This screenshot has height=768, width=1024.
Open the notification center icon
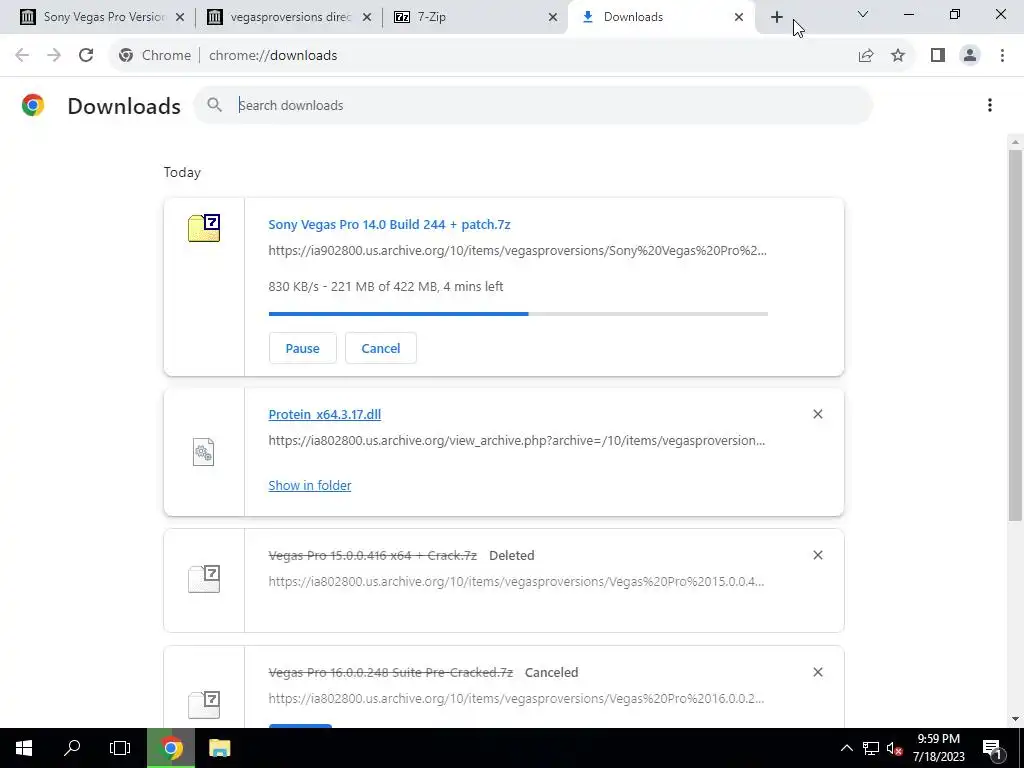click(x=993, y=748)
